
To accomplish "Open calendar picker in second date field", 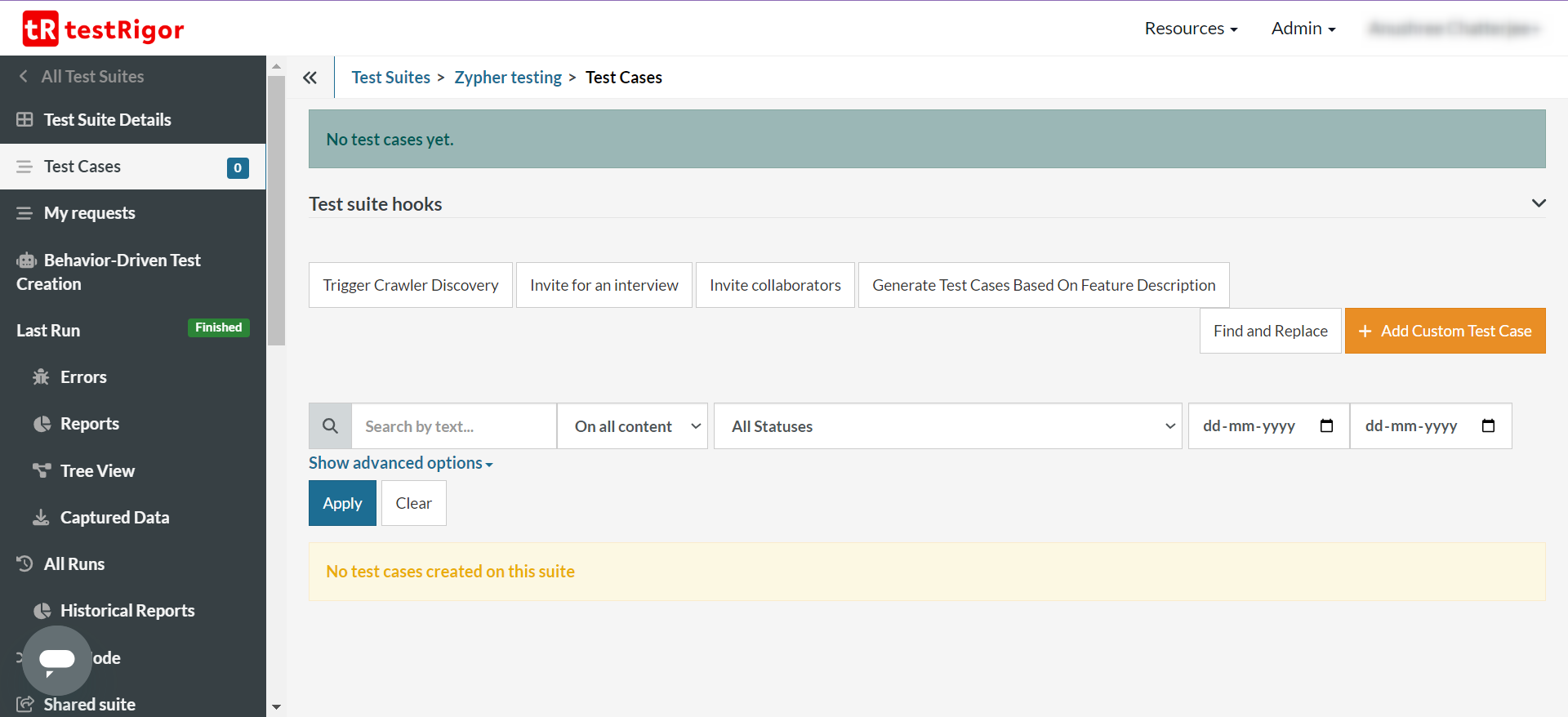I will pos(1488,426).
